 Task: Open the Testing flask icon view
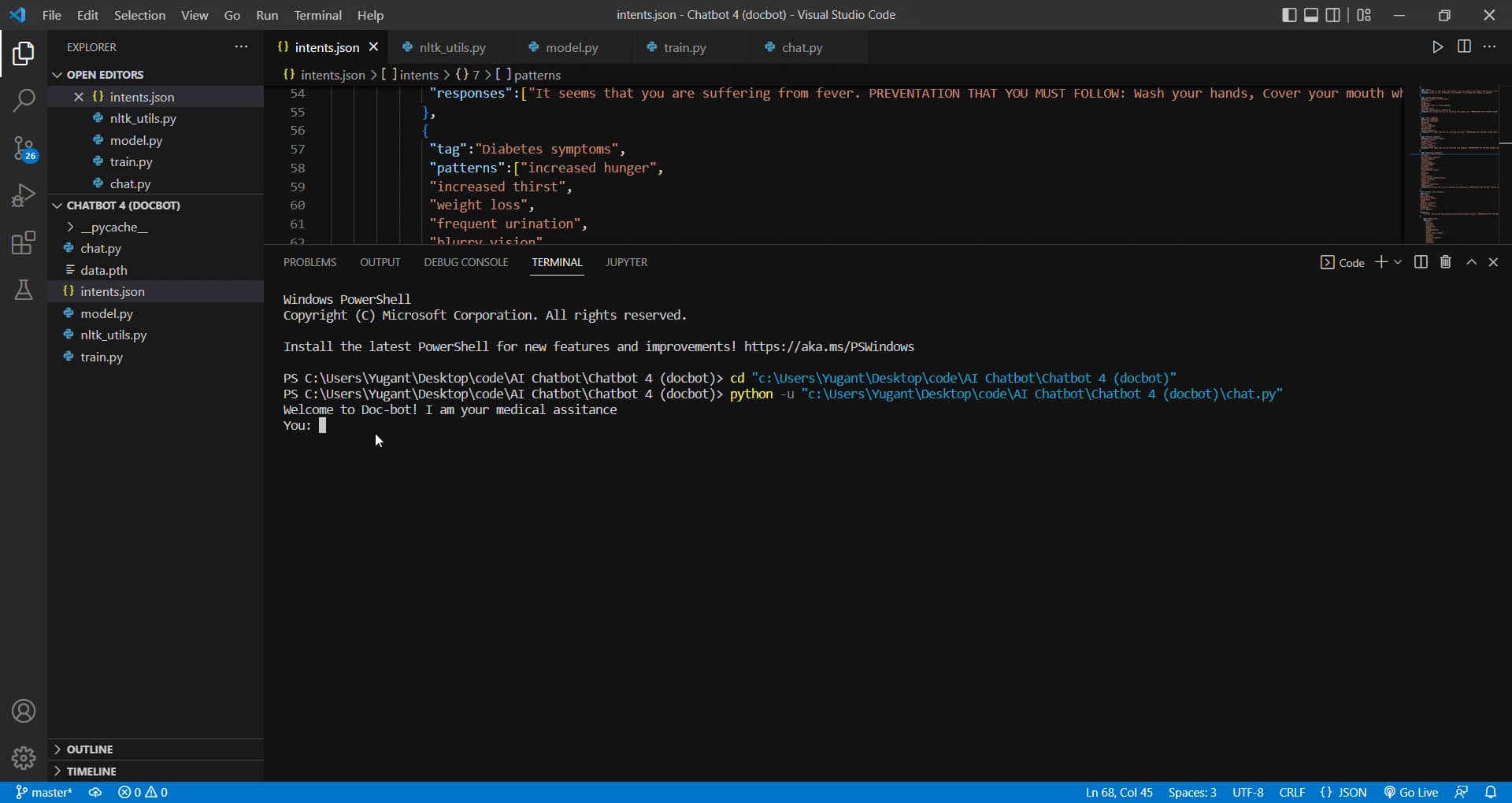coord(24,290)
